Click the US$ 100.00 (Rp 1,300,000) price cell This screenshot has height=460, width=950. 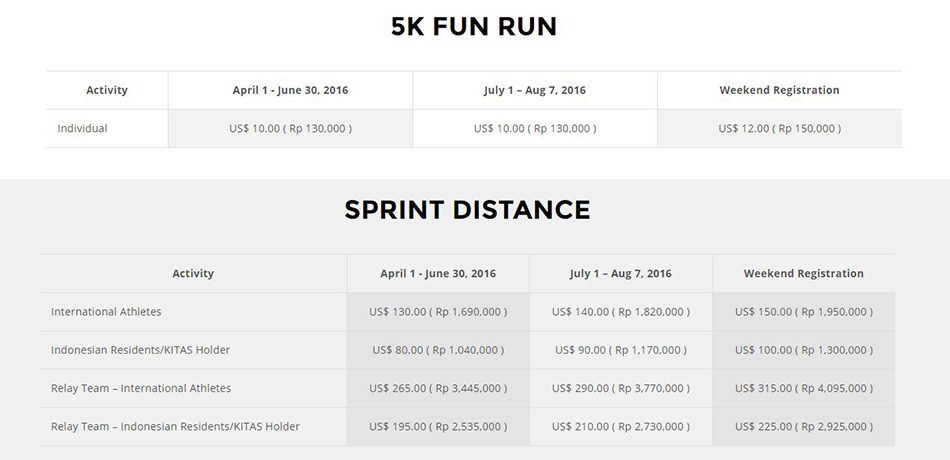pos(803,350)
